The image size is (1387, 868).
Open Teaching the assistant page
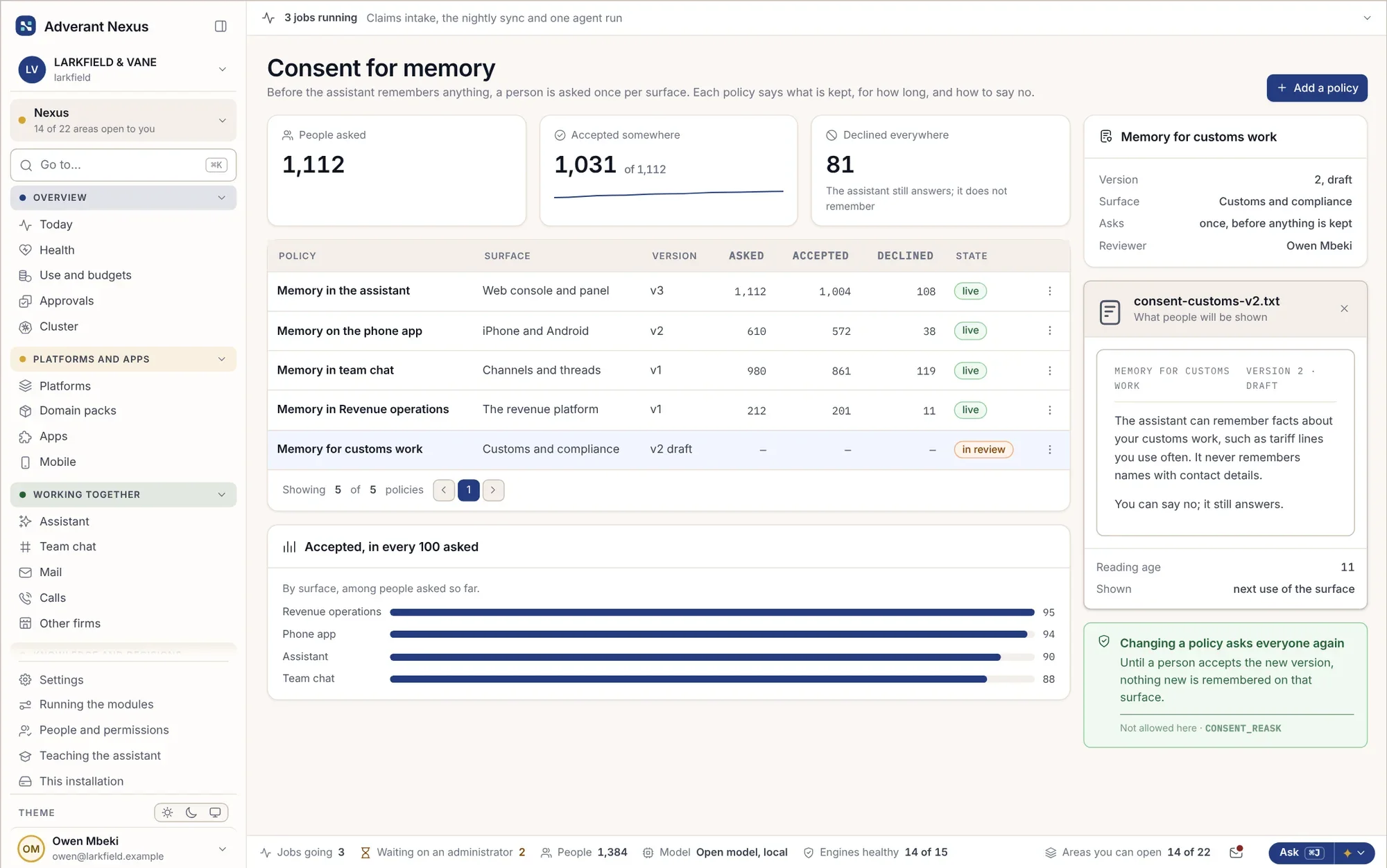coord(123,756)
